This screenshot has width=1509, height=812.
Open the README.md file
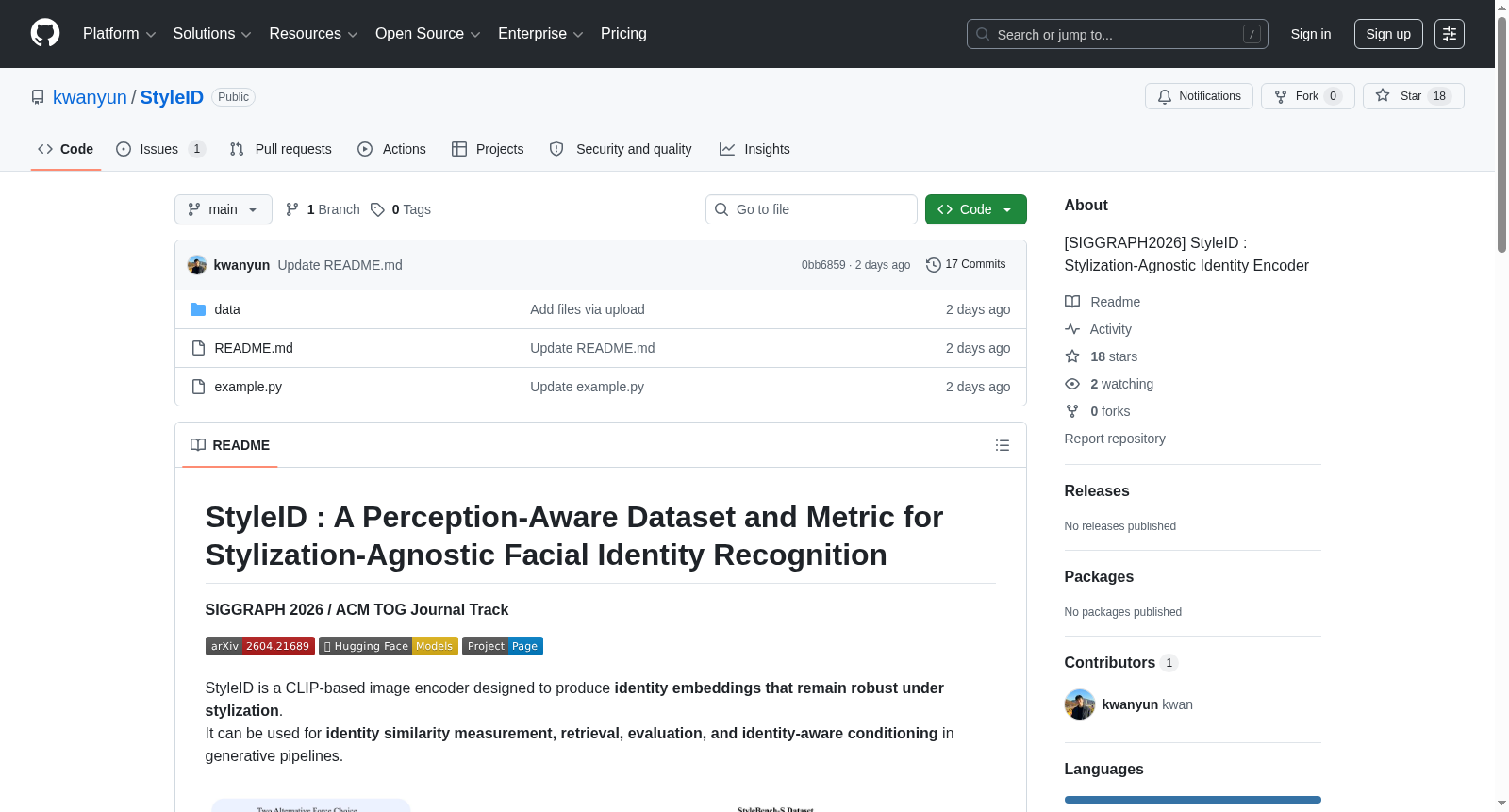[254, 348]
